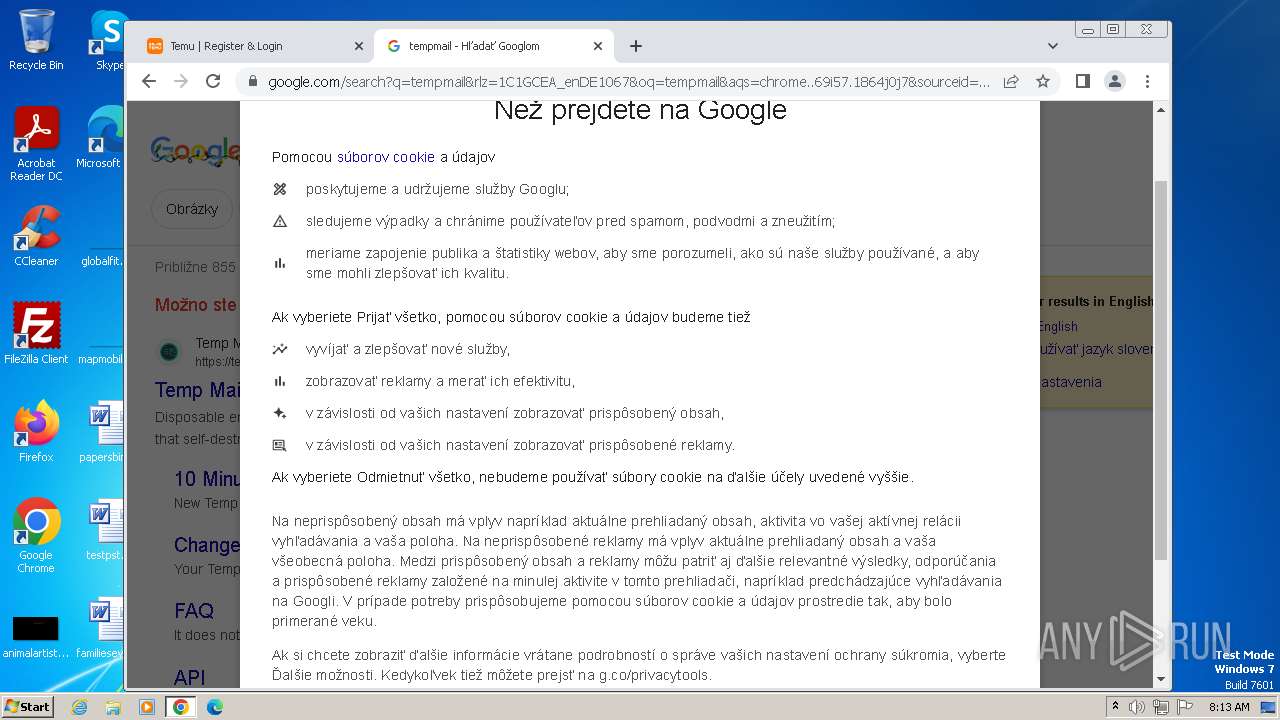The image size is (1280, 720).
Task: Open Windows Explorer folder in taskbar
Action: point(113,707)
